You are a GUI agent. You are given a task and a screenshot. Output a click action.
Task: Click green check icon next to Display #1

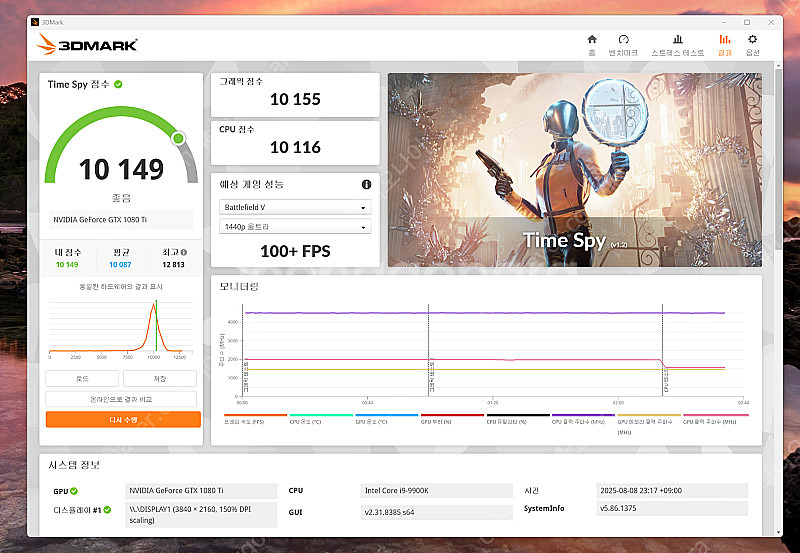pos(107,510)
